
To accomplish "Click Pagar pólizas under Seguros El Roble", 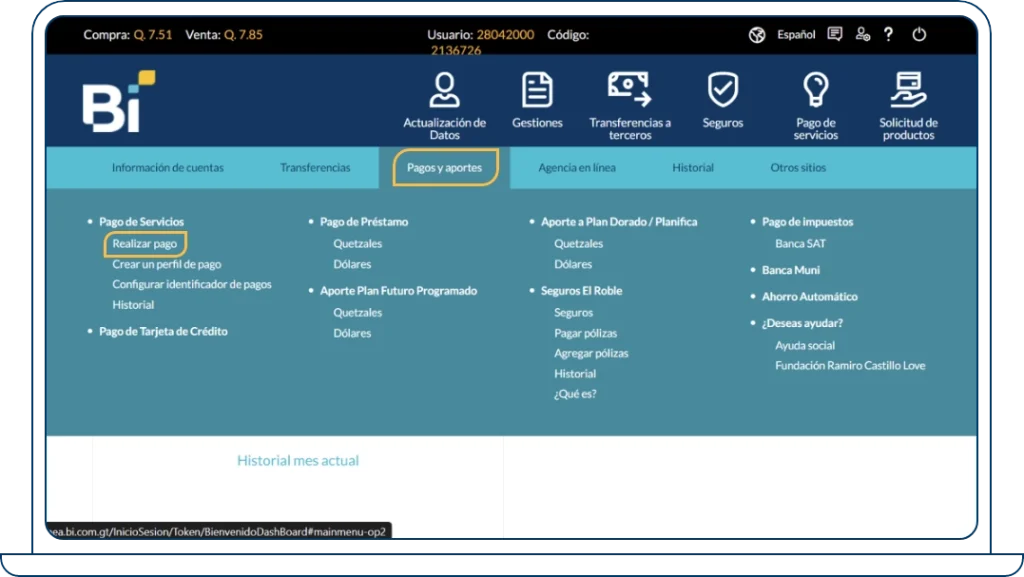I will click(586, 333).
